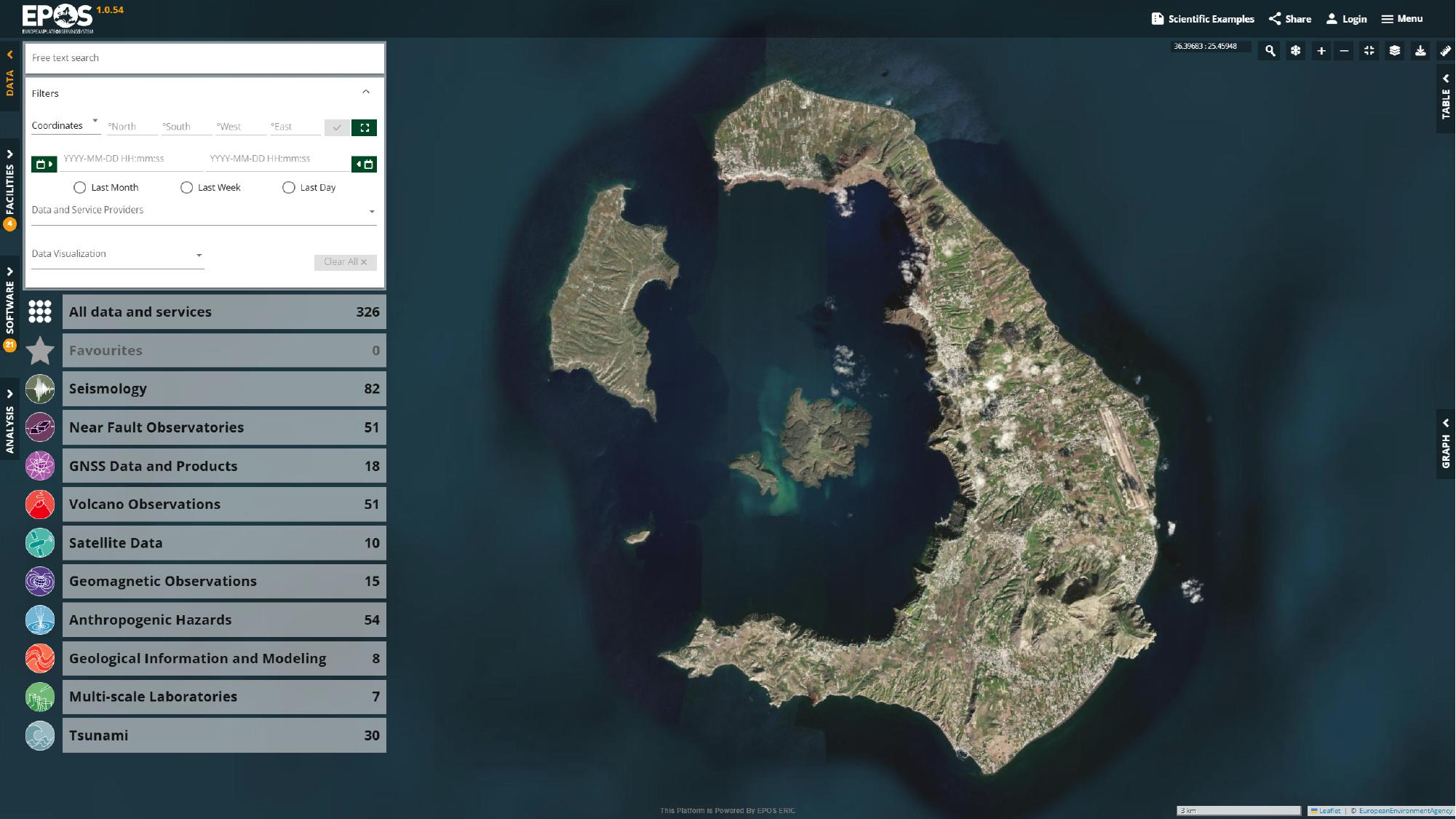Image resolution: width=1456 pixels, height=819 pixels.
Task: Open the Menu in top bar
Action: (x=1402, y=19)
